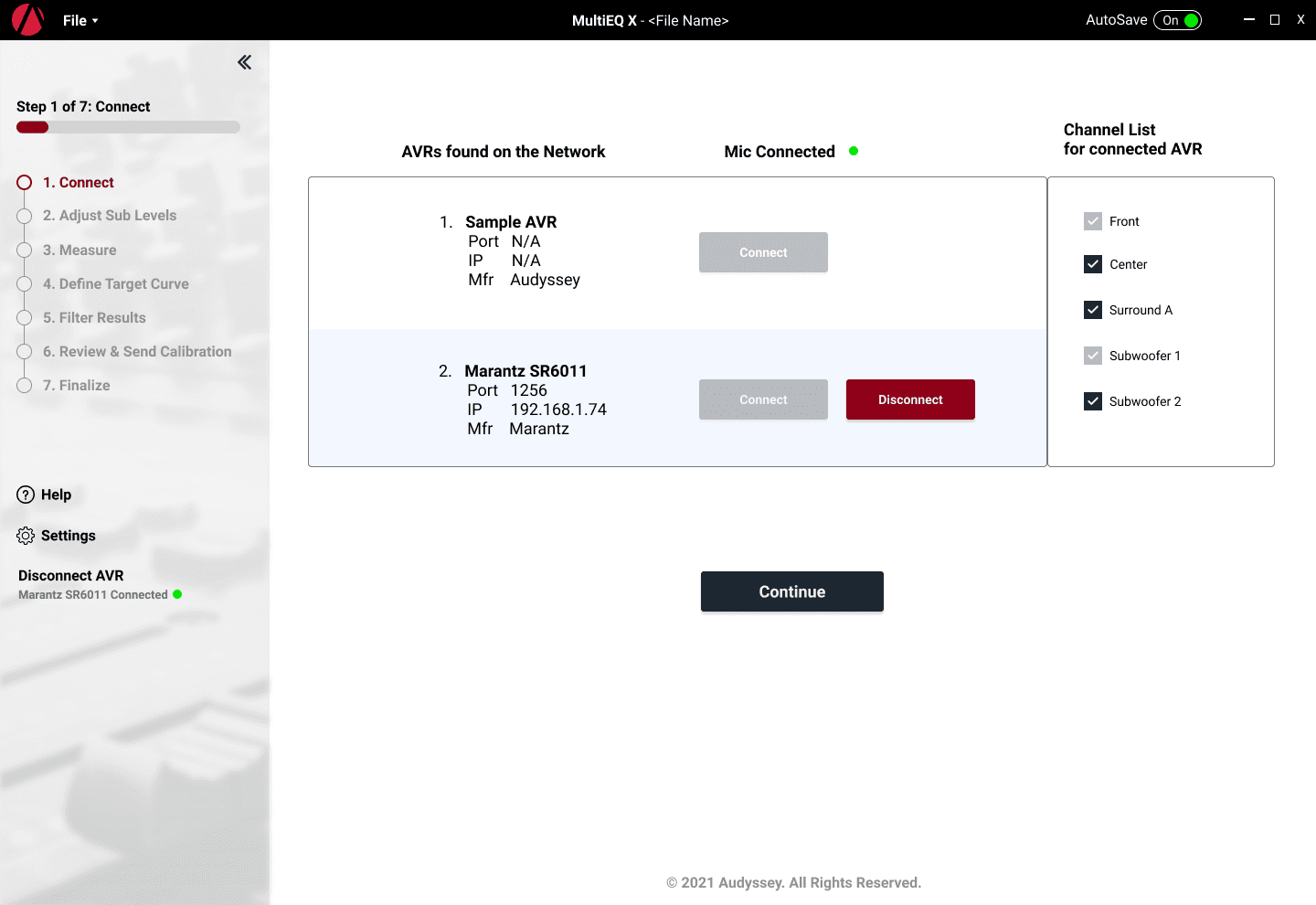This screenshot has width=1316, height=905.
Task: Uncheck the Subwoofer 2 channel checkbox
Action: click(1093, 401)
